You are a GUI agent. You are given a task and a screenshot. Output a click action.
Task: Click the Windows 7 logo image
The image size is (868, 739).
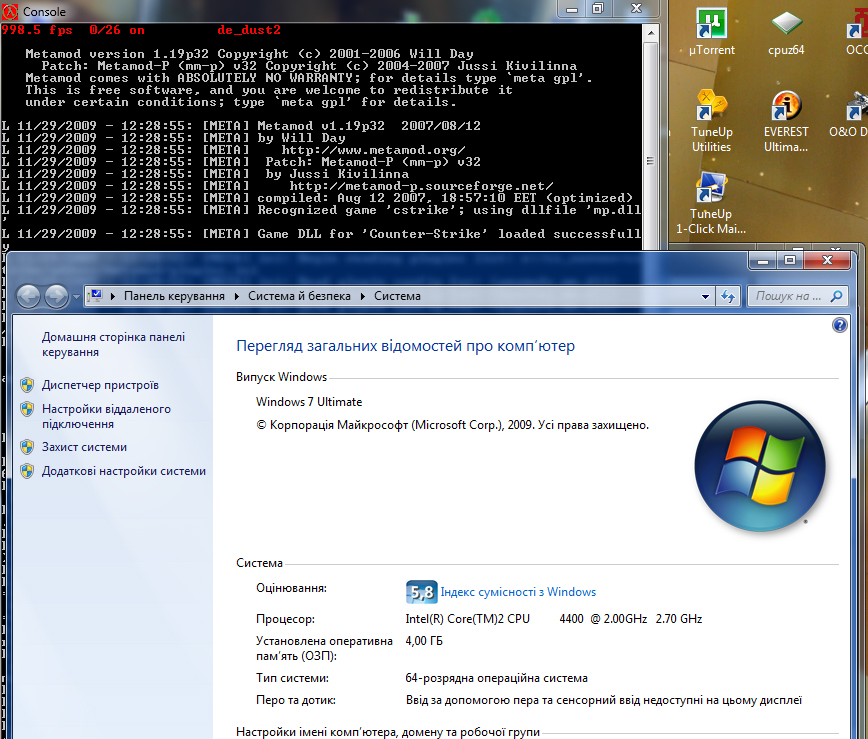760,466
